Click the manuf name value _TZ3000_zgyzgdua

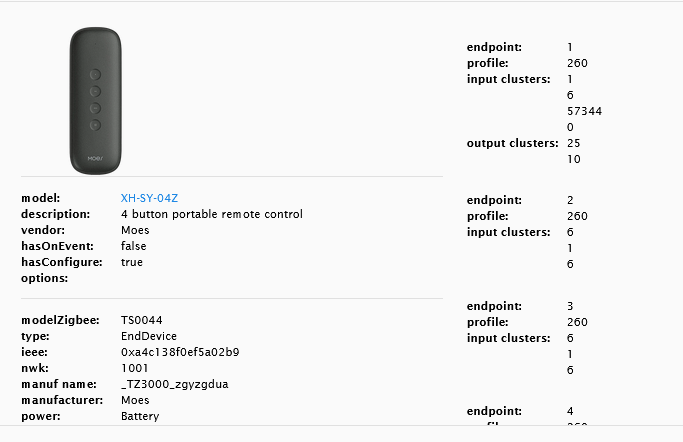click(x=175, y=384)
